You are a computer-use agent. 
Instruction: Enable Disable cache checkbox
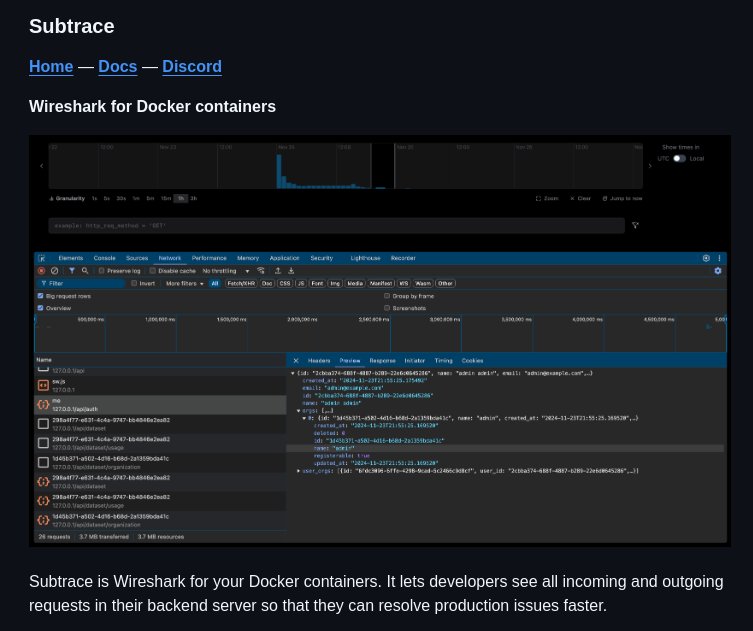point(153,271)
